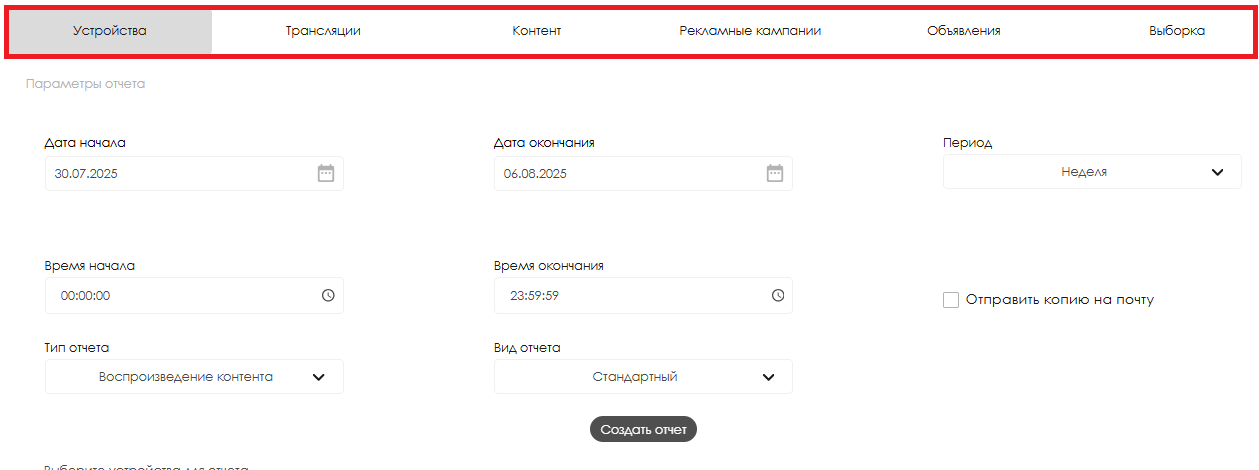Image resolution: width=1259 pixels, height=470 pixels.
Task: Focus the start time field 00:00:00
Action: click(170, 296)
